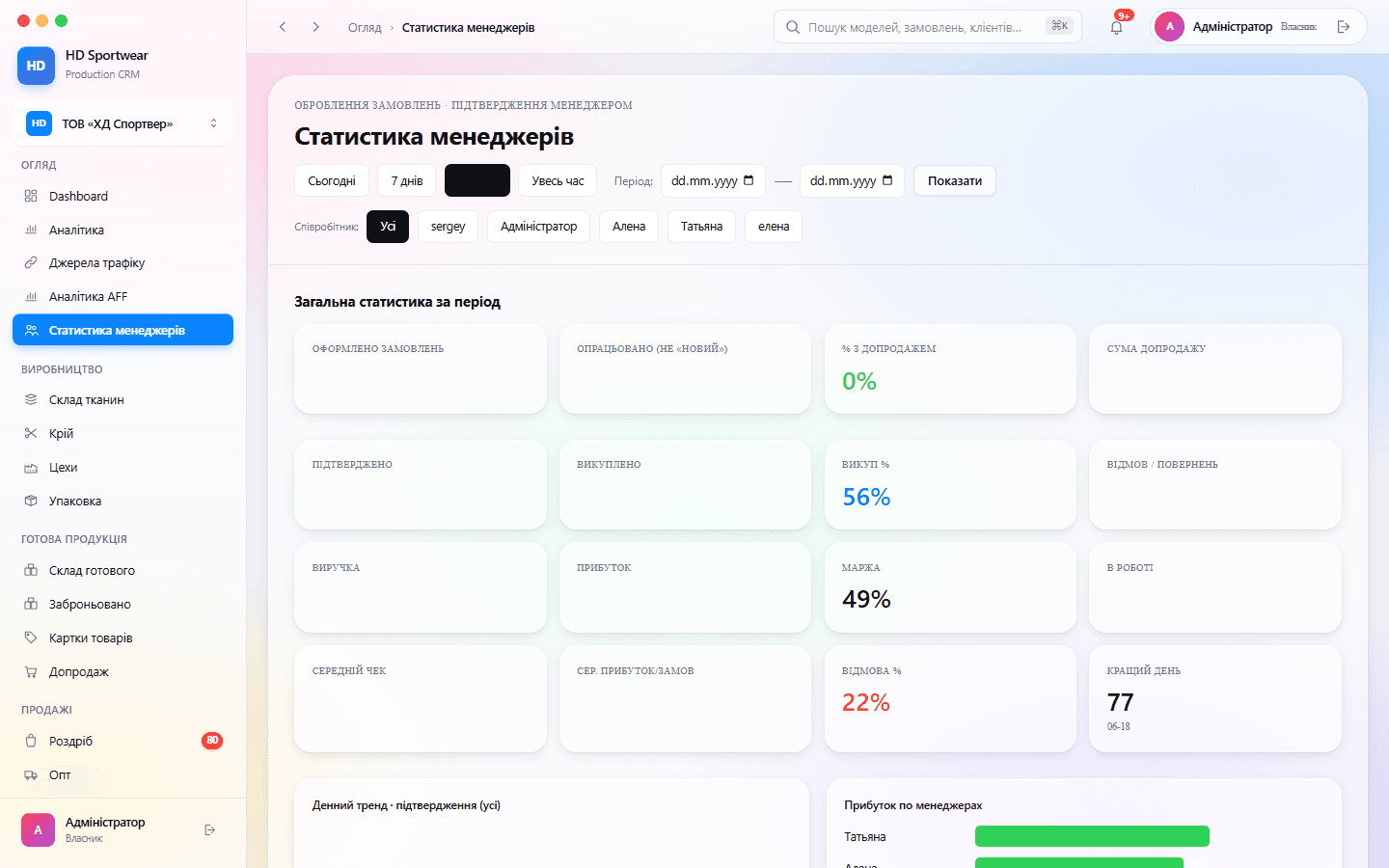
Task: Click the Відмова % value 22%
Action: pos(866,702)
